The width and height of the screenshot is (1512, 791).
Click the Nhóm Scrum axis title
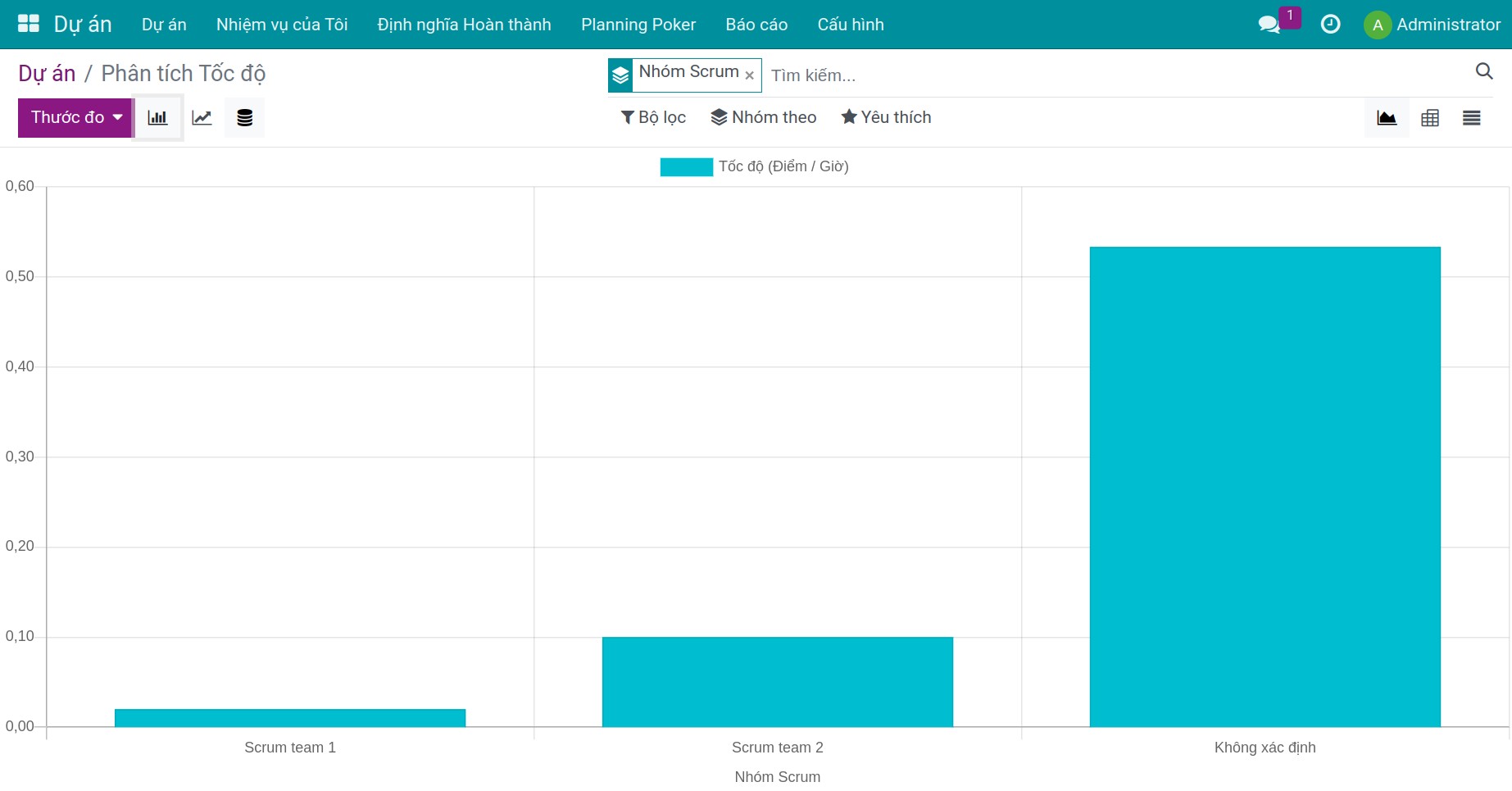tap(778, 777)
